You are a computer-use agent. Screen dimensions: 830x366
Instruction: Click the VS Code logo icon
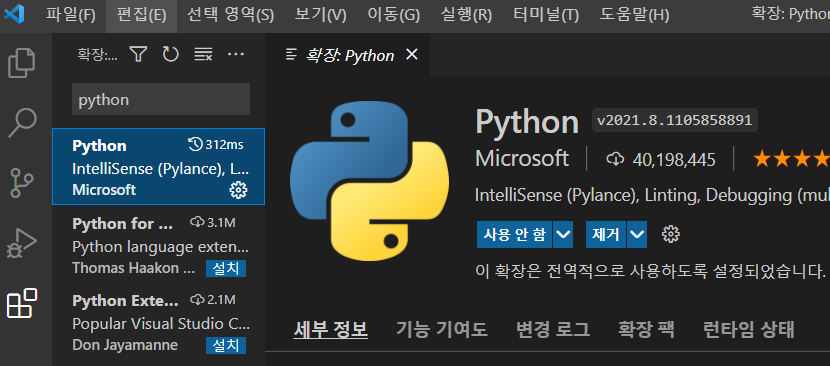(x=14, y=14)
